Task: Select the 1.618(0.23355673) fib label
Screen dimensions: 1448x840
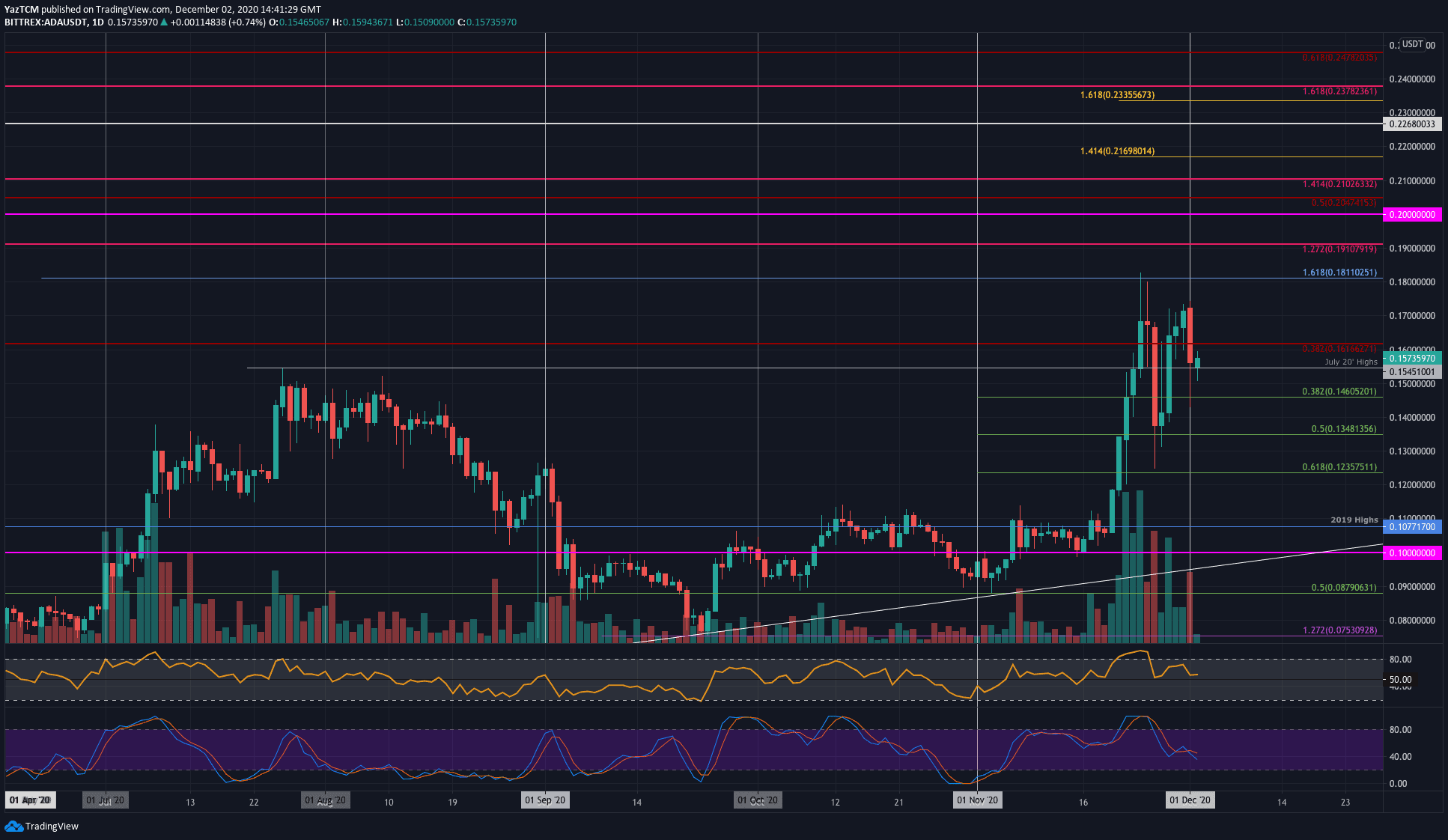Action: 1117,95
